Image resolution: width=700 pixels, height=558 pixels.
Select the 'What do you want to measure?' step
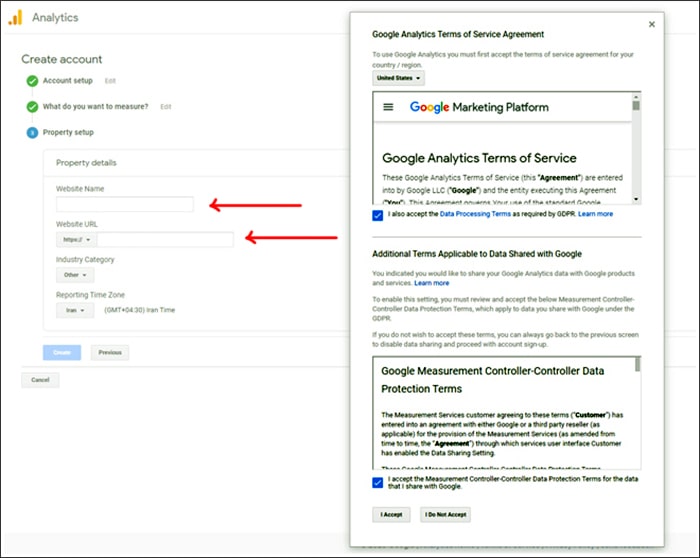coord(95,106)
